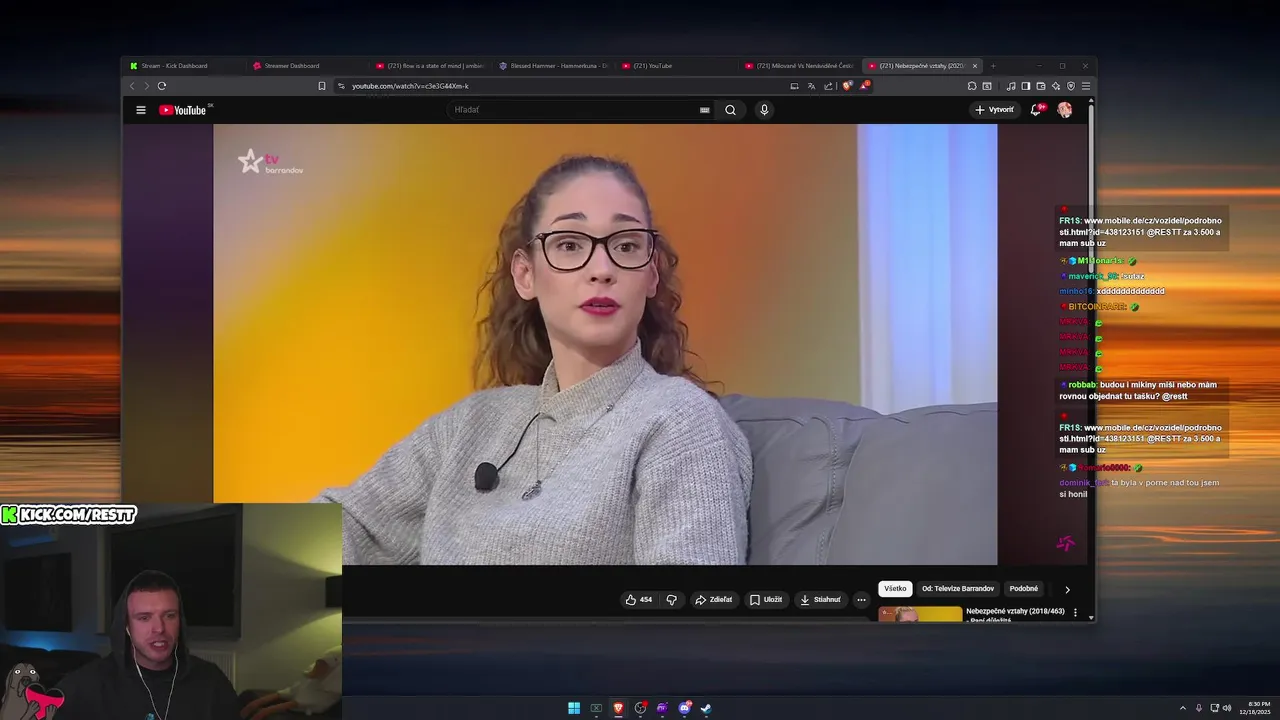Open the on-screen keyboard in YouTube search
This screenshot has width=1280, height=720.
[x=704, y=110]
